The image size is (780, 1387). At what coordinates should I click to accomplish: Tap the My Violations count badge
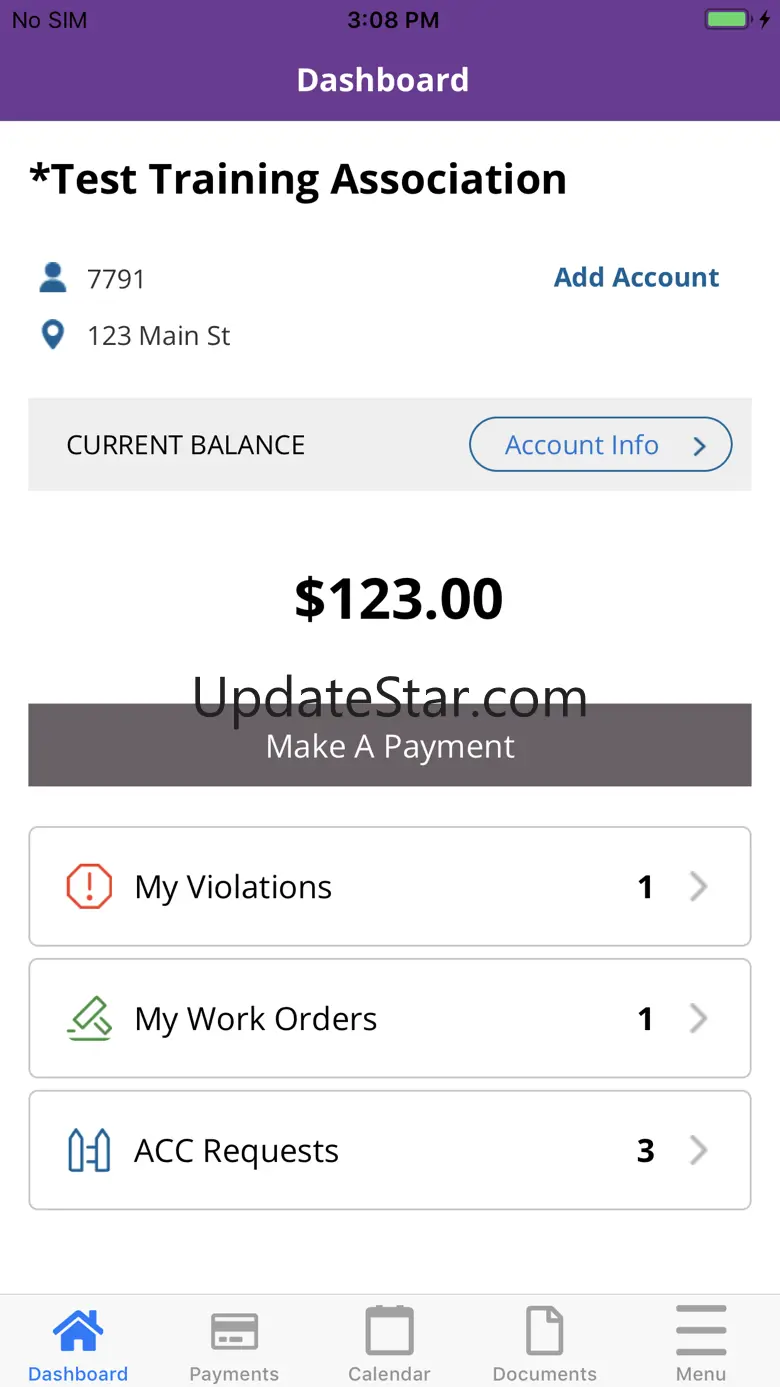click(646, 886)
